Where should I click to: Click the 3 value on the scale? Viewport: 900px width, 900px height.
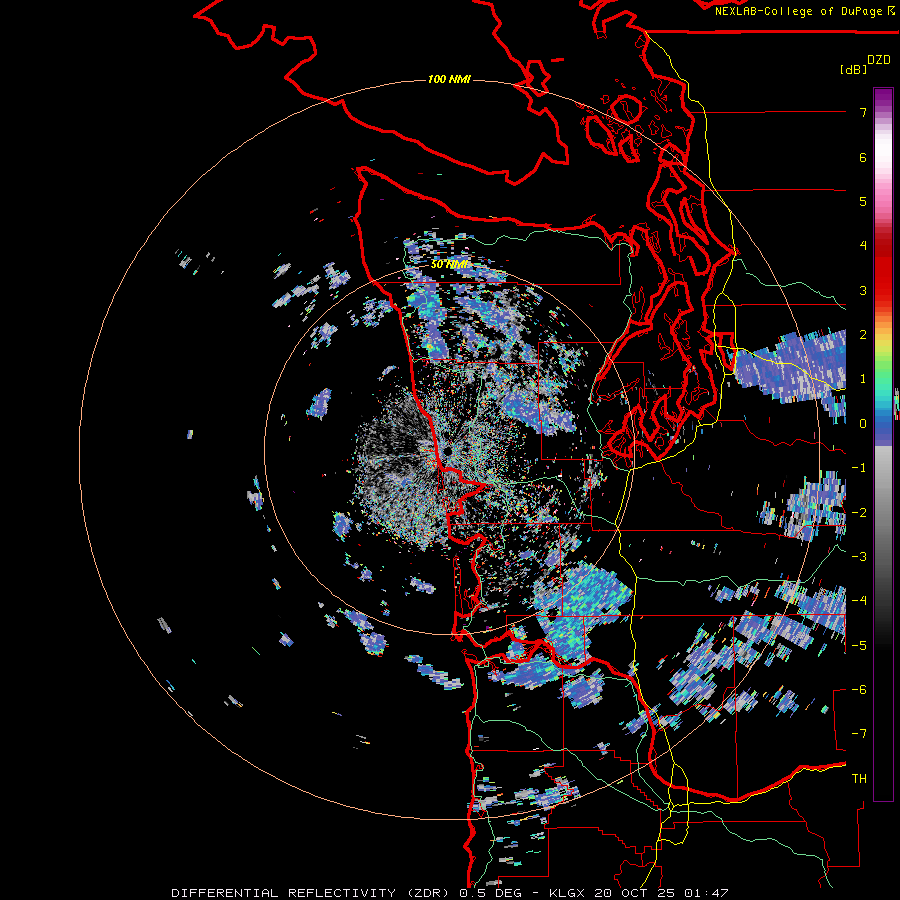click(x=863, y=290)
